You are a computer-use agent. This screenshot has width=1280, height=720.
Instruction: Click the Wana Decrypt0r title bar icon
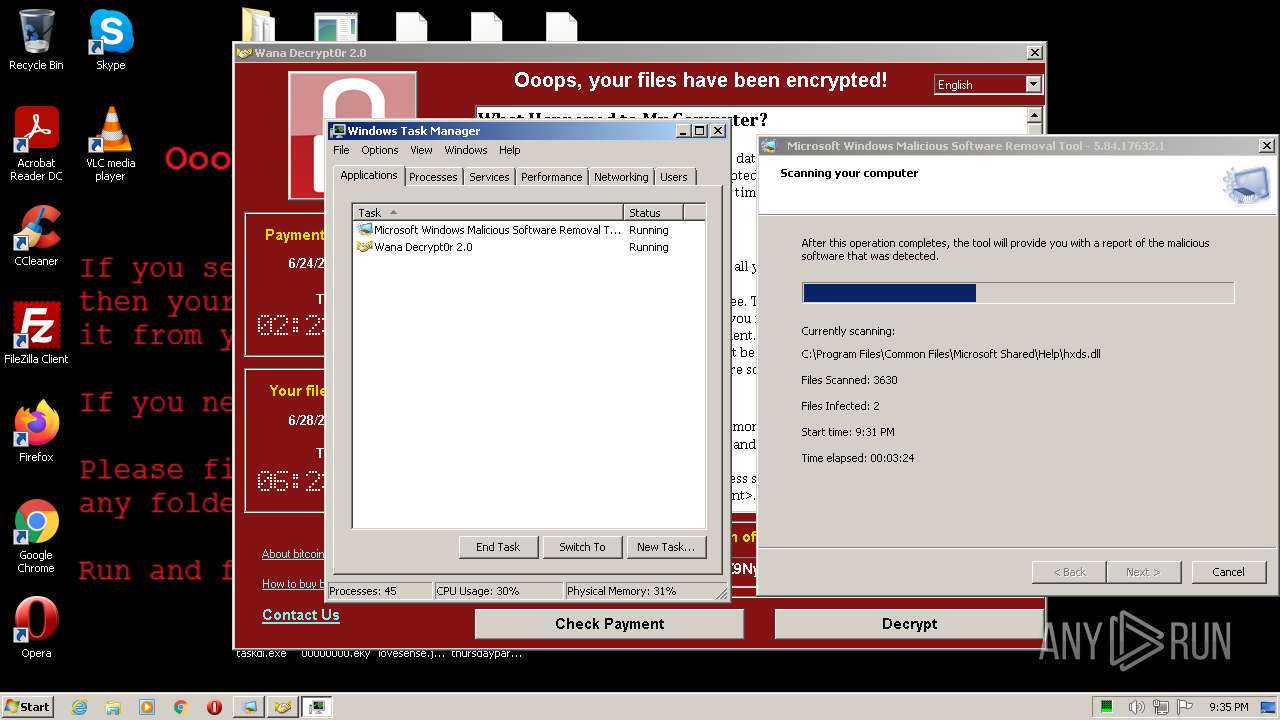pos(244,53)
